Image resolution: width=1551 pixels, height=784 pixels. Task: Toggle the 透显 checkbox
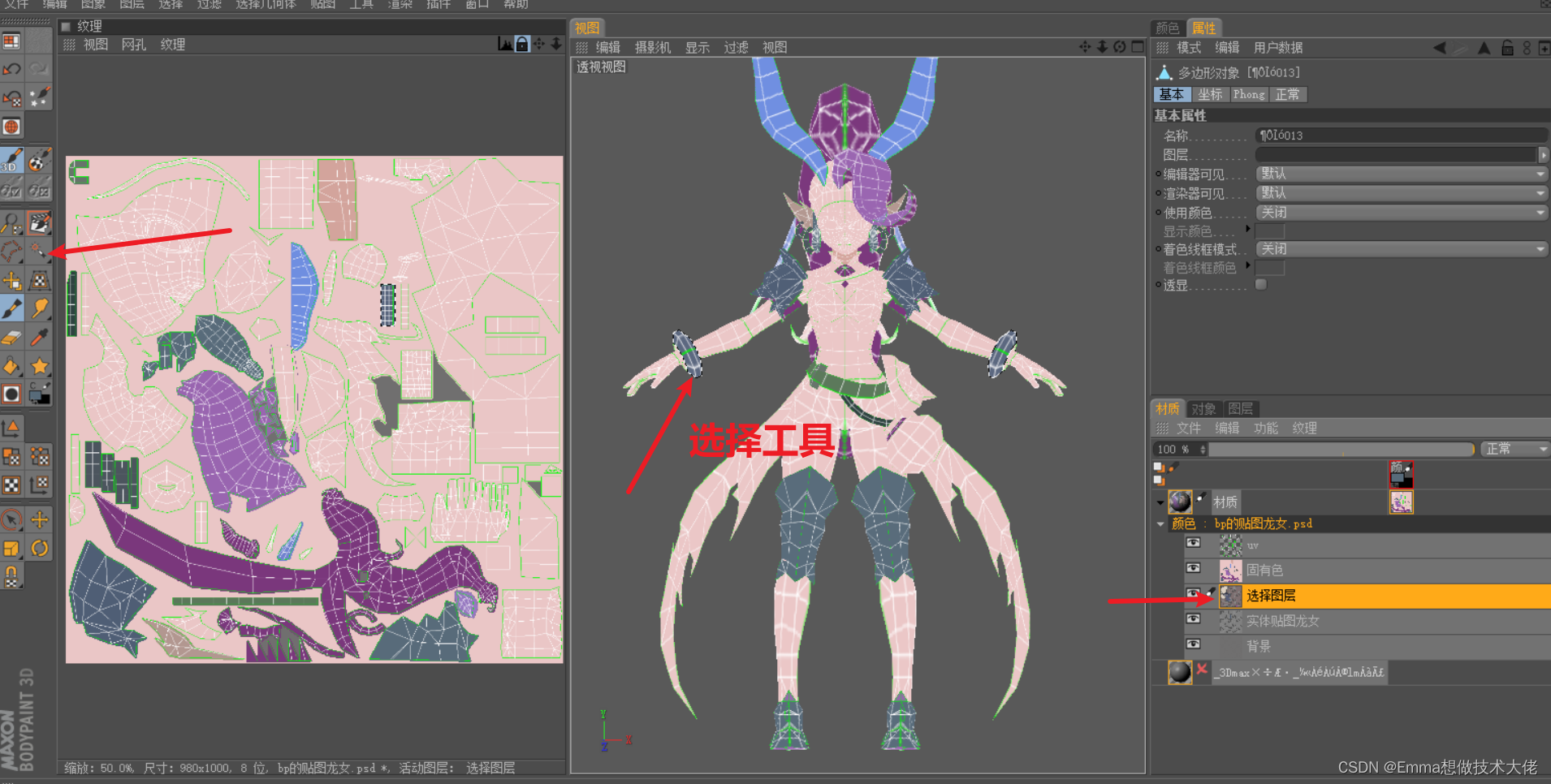1261,284
